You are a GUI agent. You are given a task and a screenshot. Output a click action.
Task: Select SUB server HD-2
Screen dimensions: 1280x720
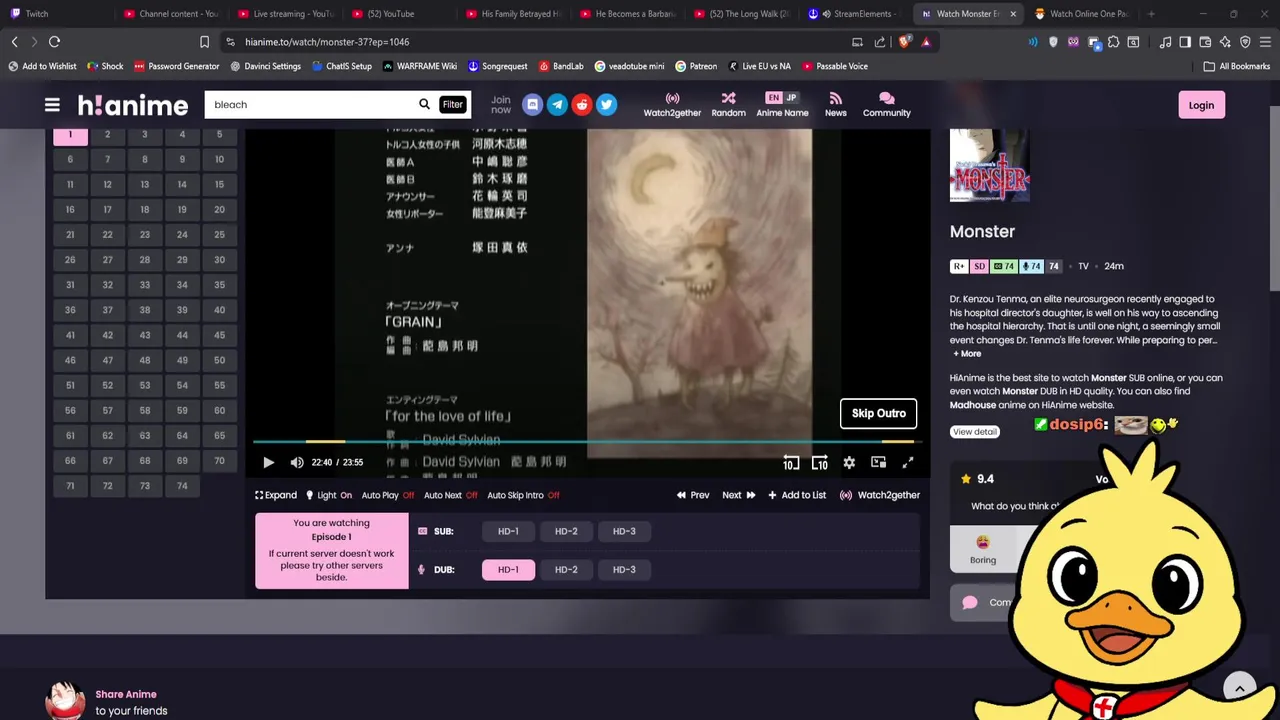pyautogui.click(x=566, y=531)
